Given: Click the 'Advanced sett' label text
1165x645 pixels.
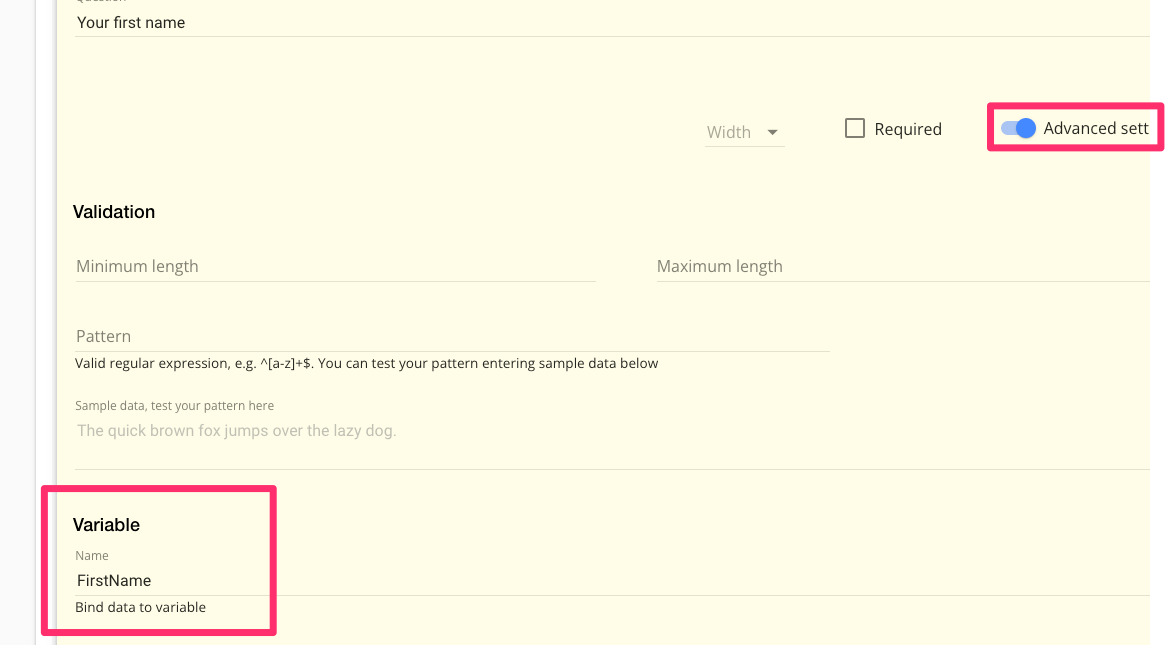Looking at the screenshot, I should [x=1096, y=128].
